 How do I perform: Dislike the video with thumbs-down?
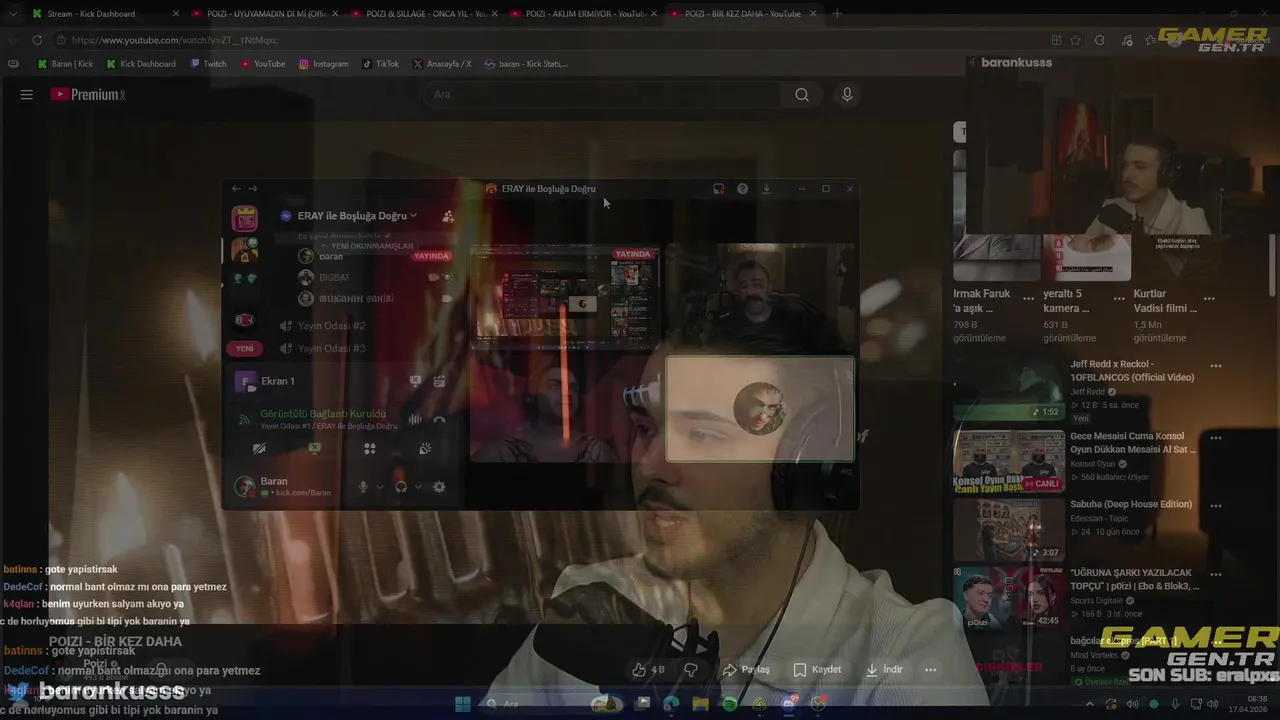(690, 670)
